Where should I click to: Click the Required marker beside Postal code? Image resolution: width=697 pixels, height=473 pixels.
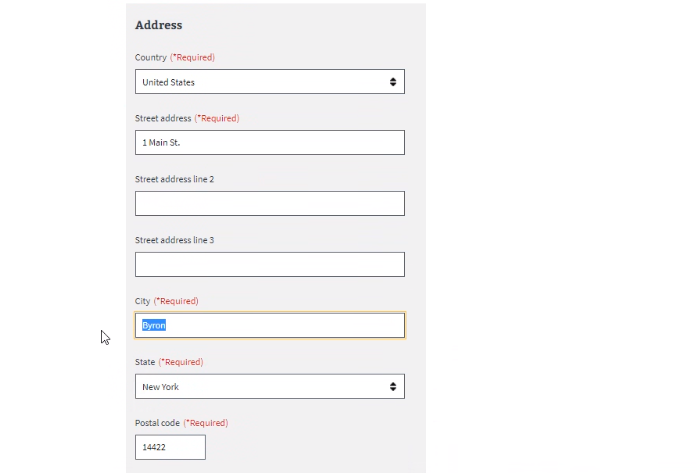click(206, 424)
